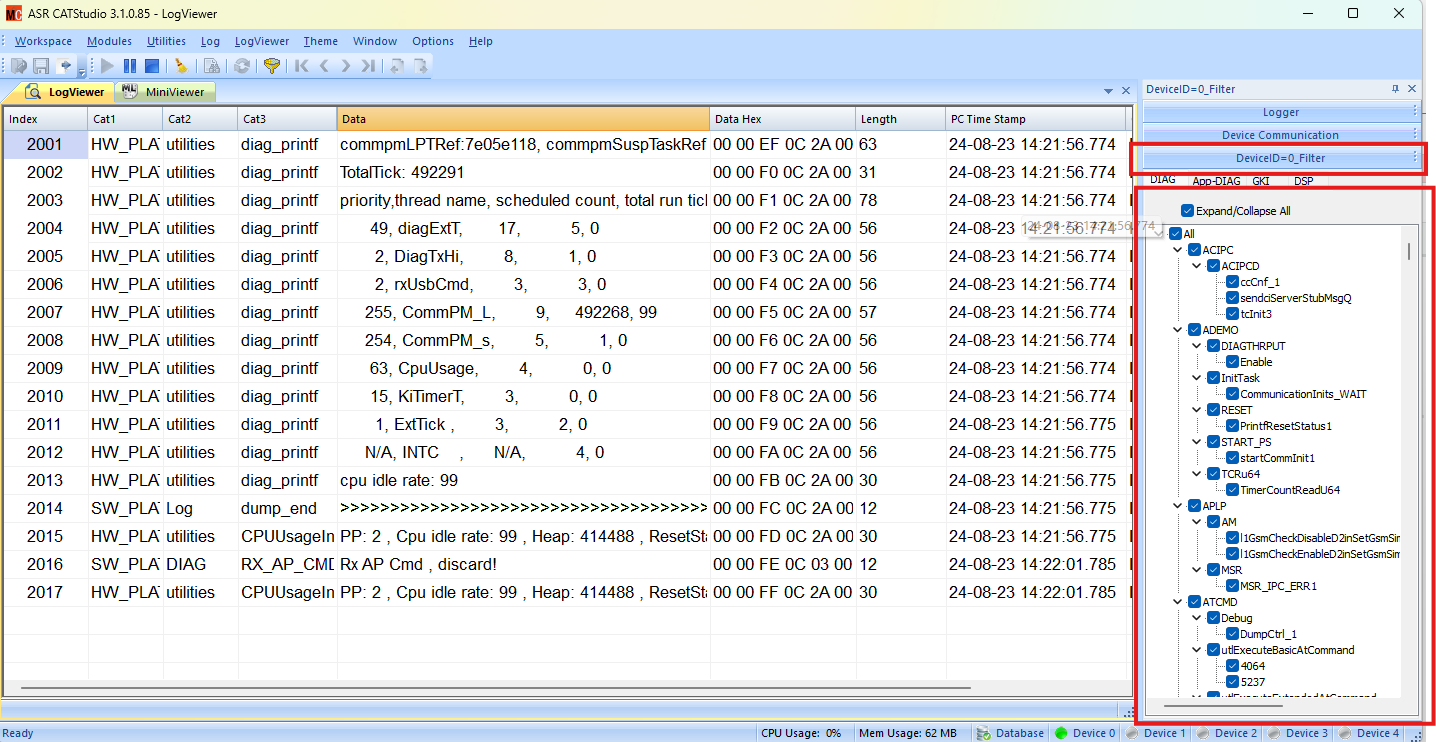1436x742 pixels.
Task: Click the Database status bar icon
Action: pos(984,733)
